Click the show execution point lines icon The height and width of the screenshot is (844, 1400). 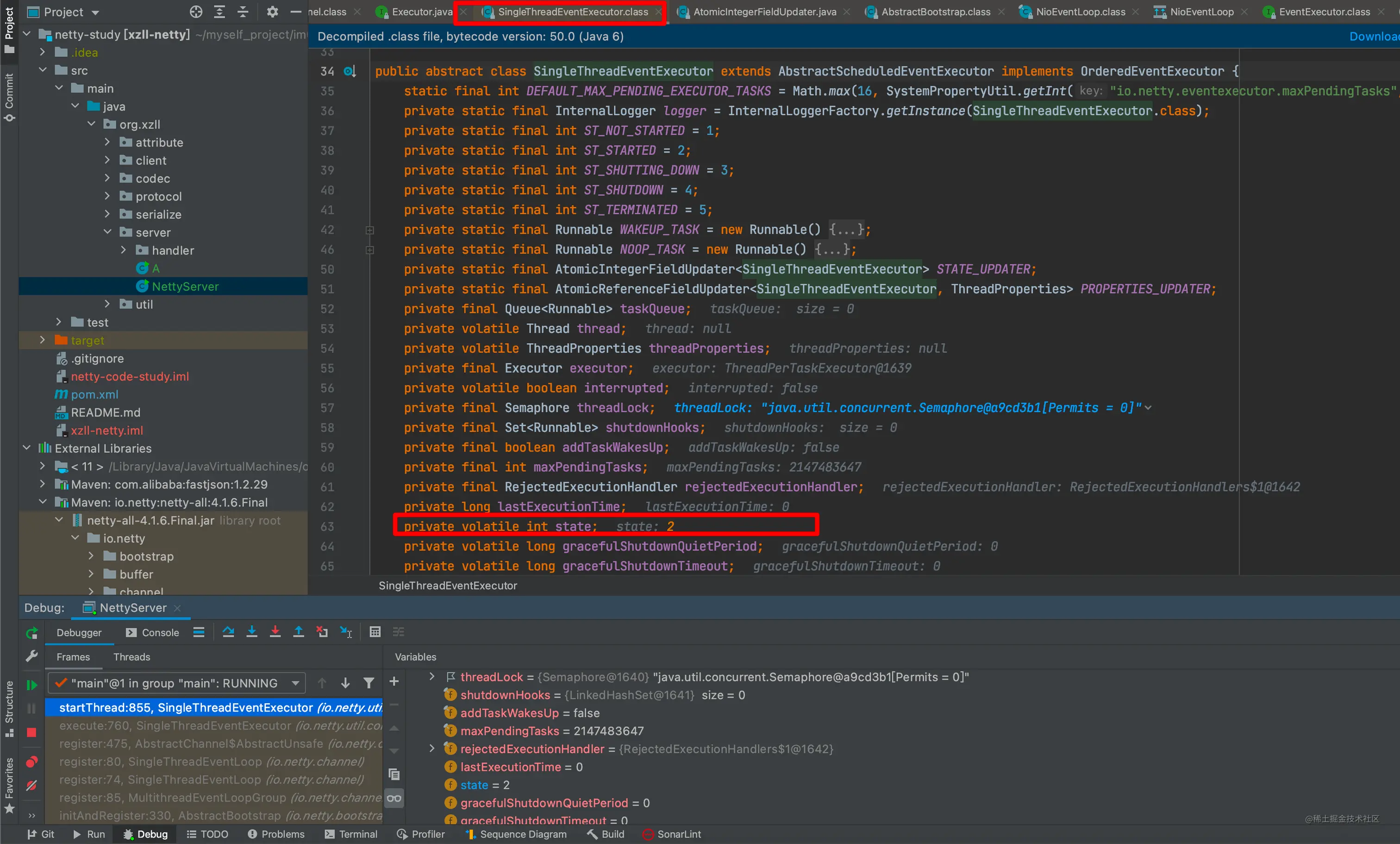tap(198, 632)
